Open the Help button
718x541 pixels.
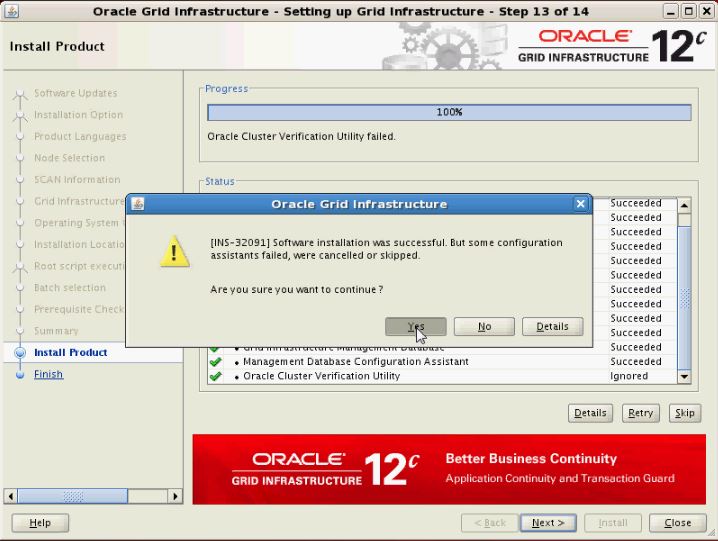pos(40,523)
